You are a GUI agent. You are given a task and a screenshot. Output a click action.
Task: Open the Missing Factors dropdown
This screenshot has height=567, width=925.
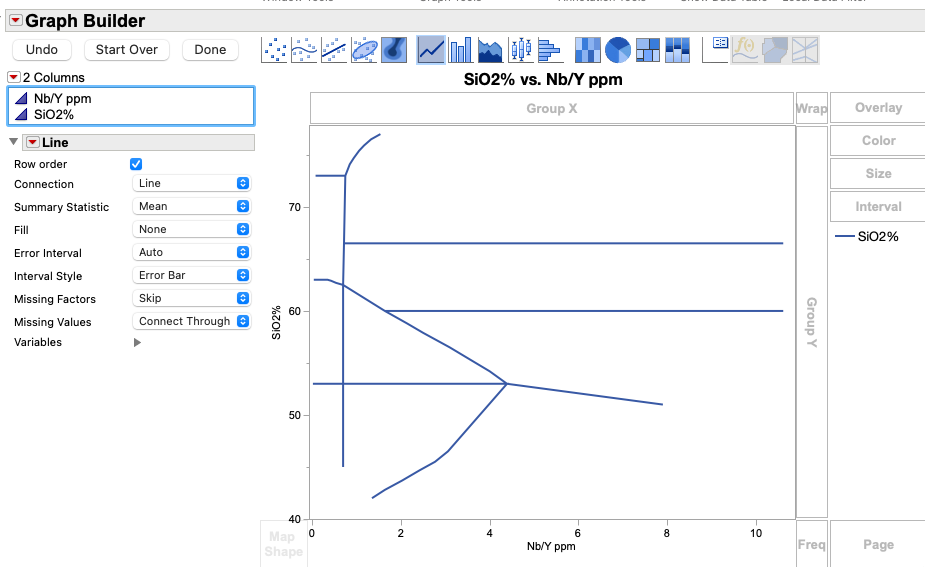192,299
